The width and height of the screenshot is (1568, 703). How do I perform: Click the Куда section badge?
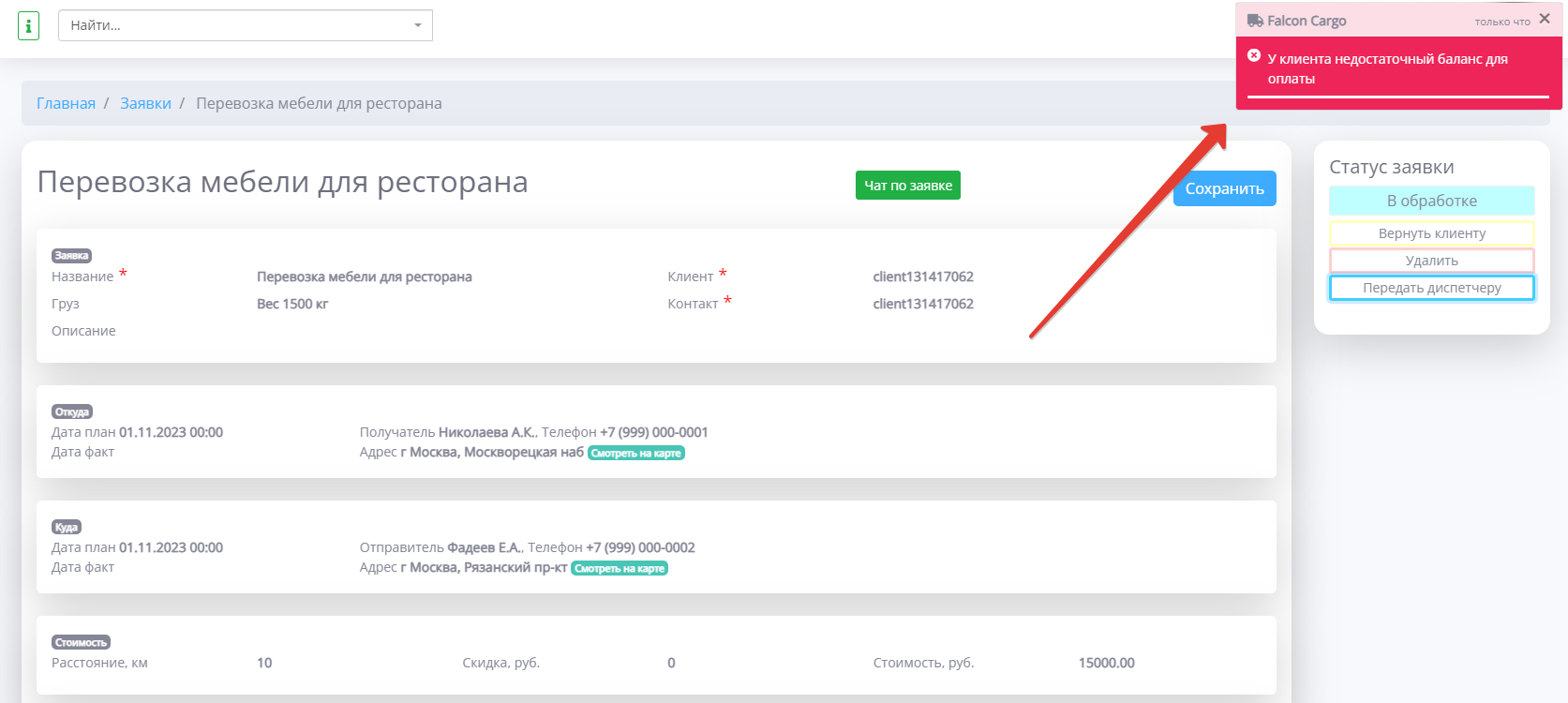click(67, 528)
